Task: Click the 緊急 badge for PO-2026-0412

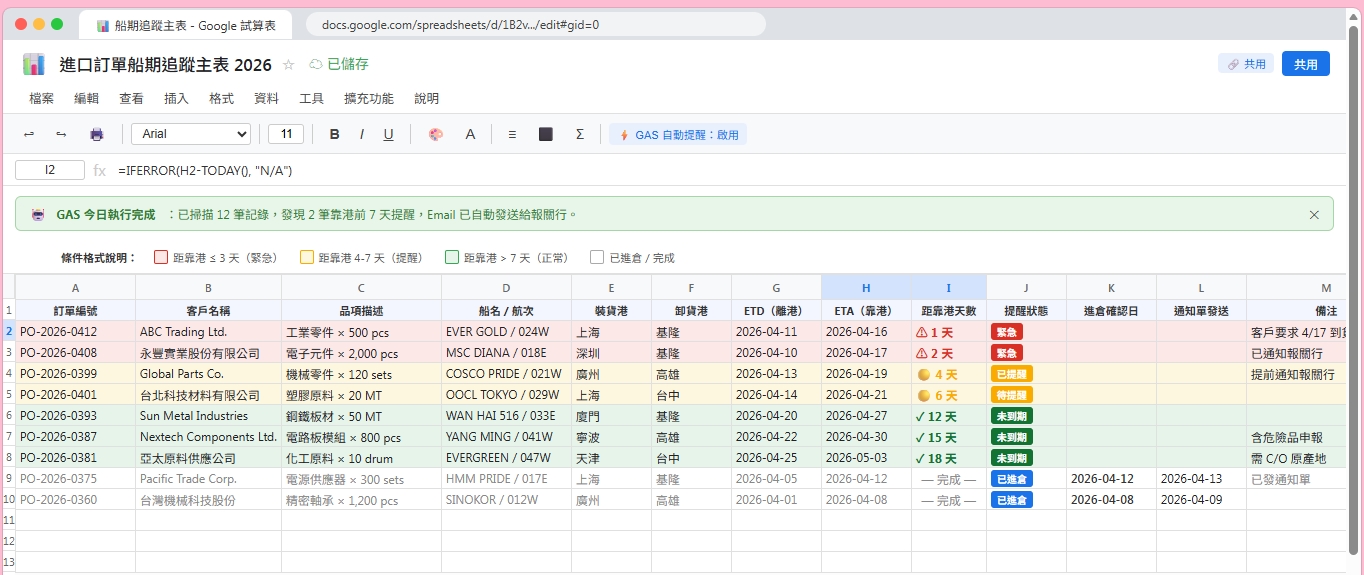Action: [1007, 332]
